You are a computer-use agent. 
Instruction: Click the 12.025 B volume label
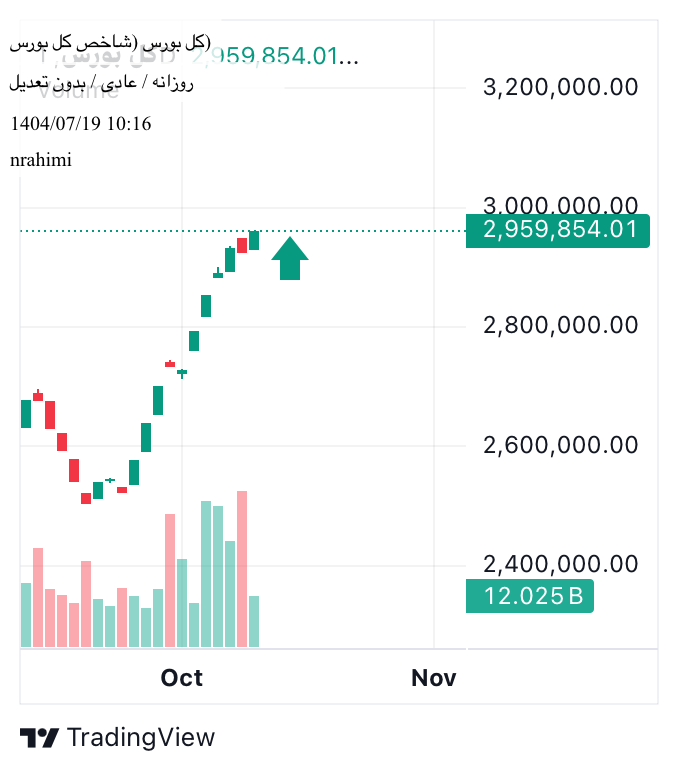(x=530, y=597)
